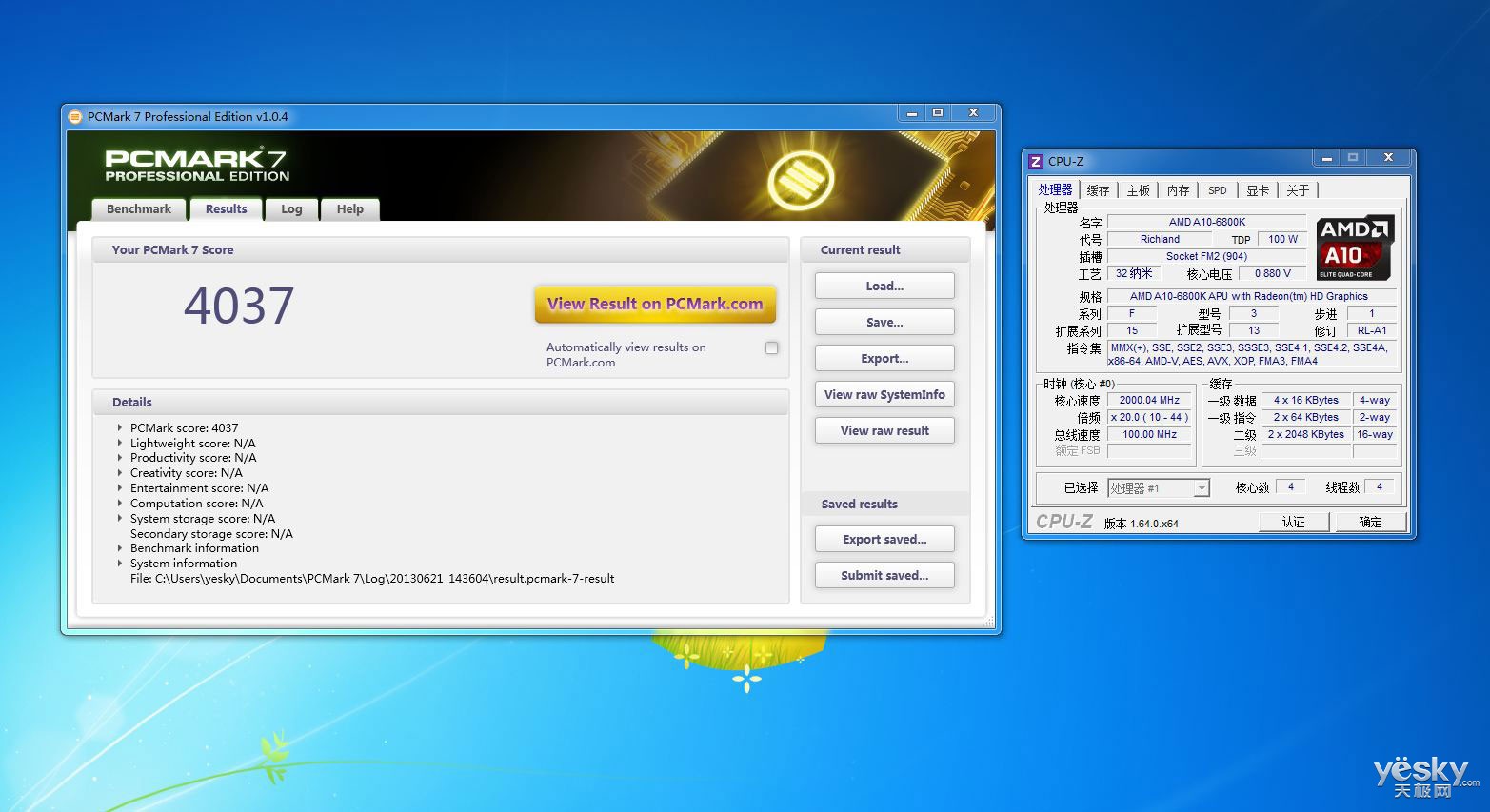The height and width of the screenshot is (812, 1490).
Task: Select the 缓存 tab in CPU-Z
Action: tap(1098, 190)
